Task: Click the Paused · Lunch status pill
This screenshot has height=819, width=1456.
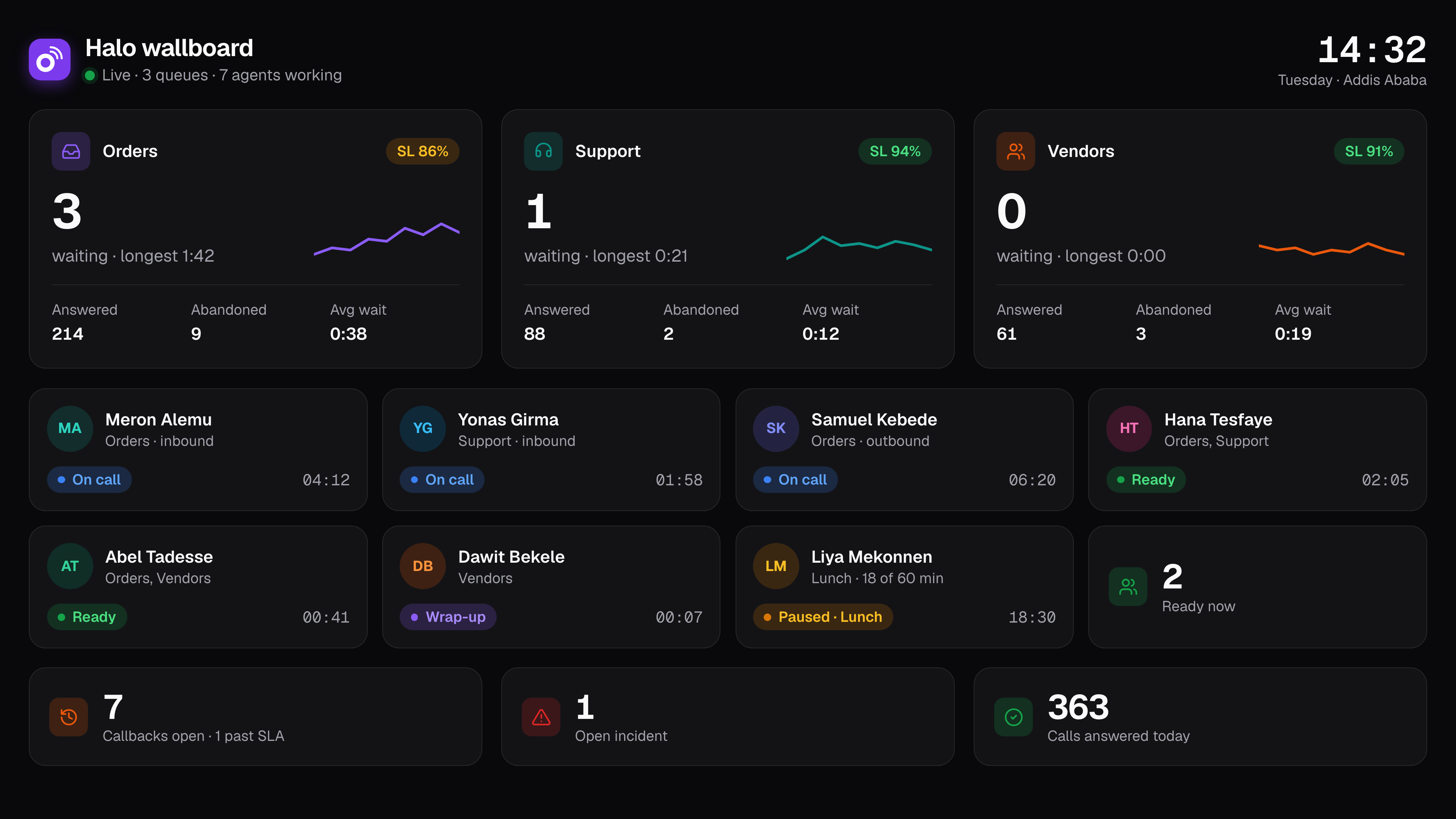Action: pos(823,617)
